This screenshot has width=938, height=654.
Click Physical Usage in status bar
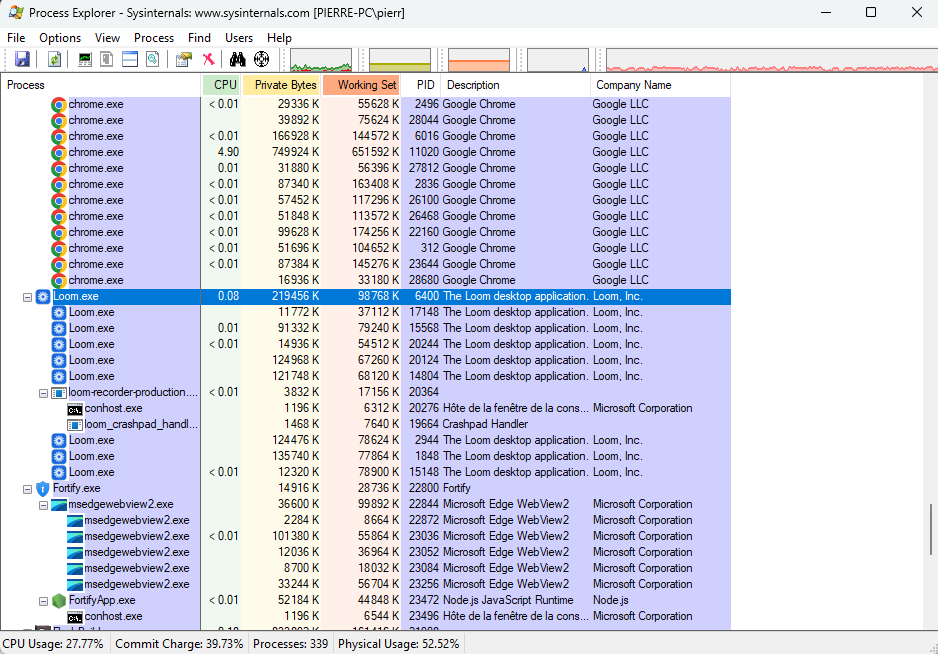398,644
